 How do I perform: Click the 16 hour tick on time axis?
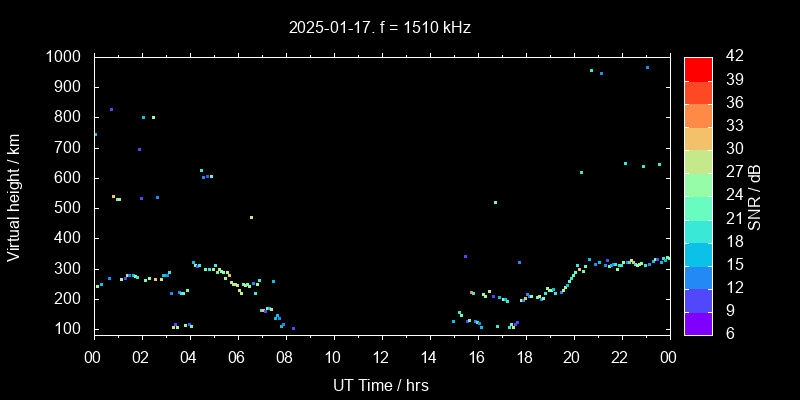click(477, 357)
